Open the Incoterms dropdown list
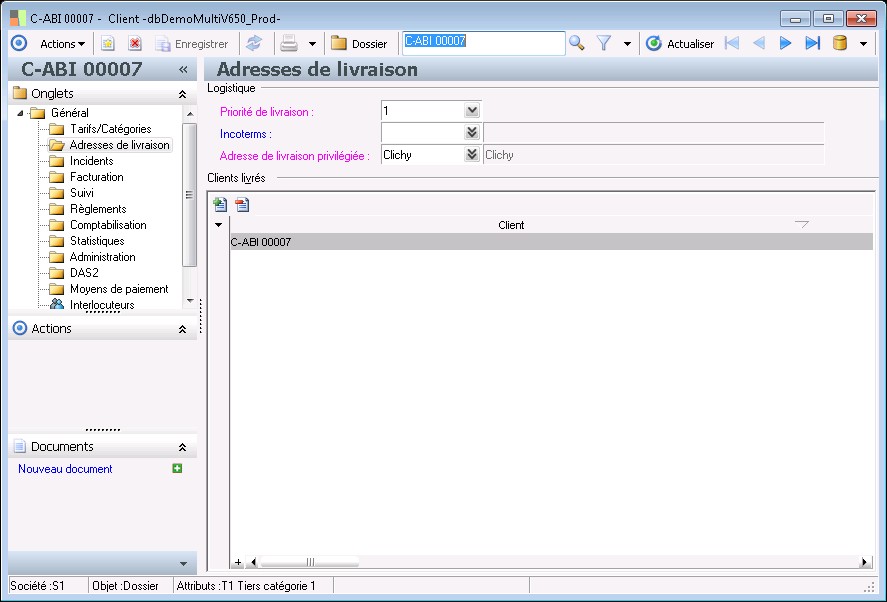This screenshot has width=887, height=602. point(472,133)
